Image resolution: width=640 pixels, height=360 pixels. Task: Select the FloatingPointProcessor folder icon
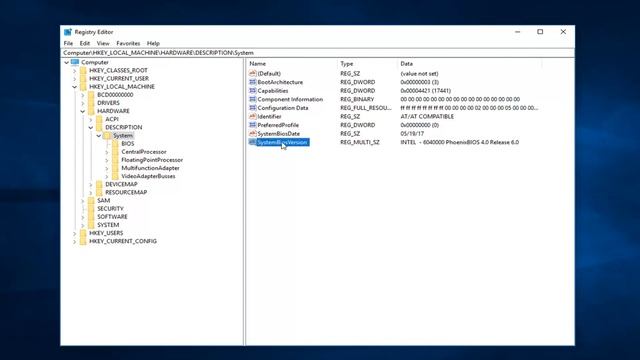click(116, 160)
